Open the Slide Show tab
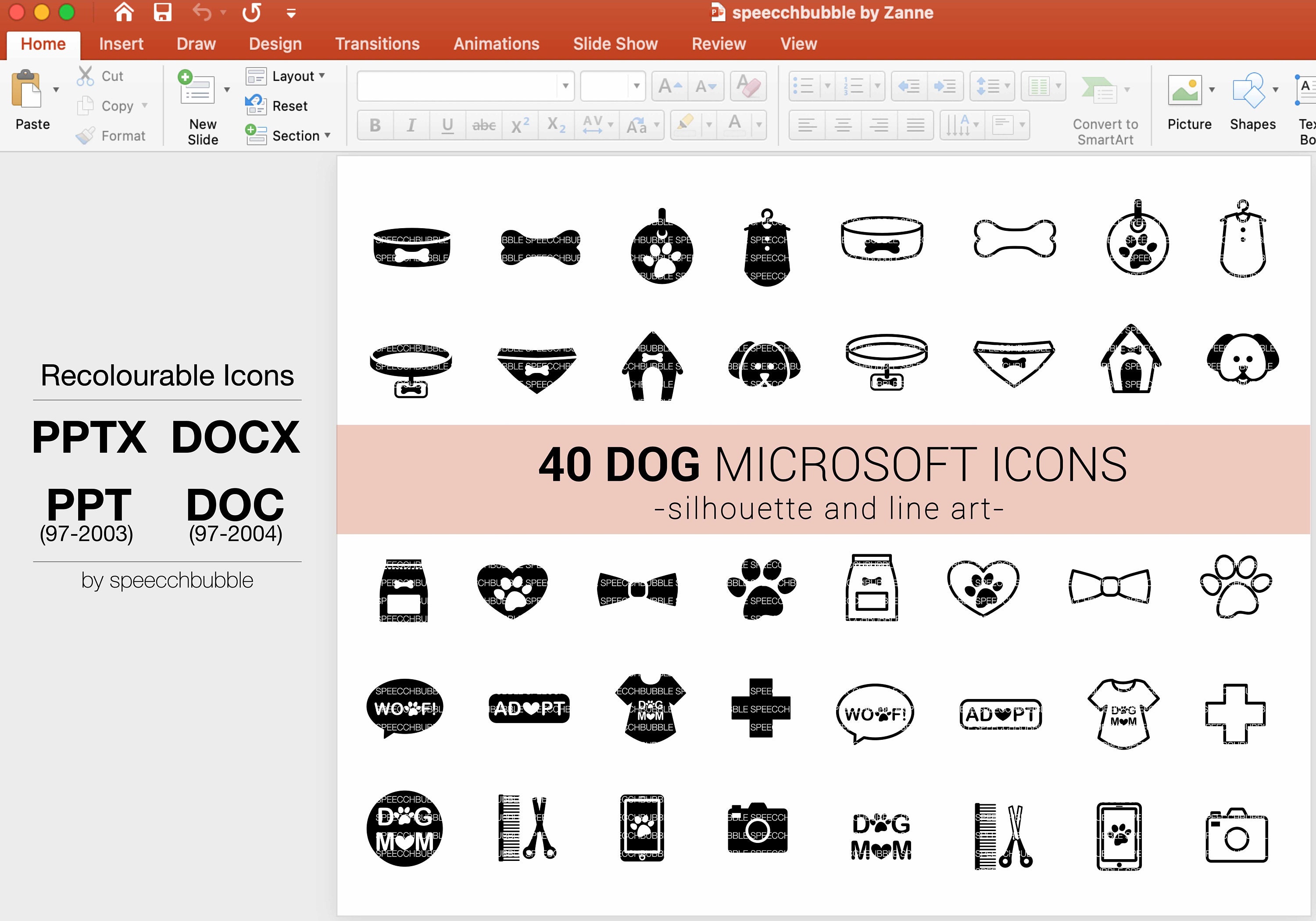Screen dimensions: 1316x921 coord(615,43)
